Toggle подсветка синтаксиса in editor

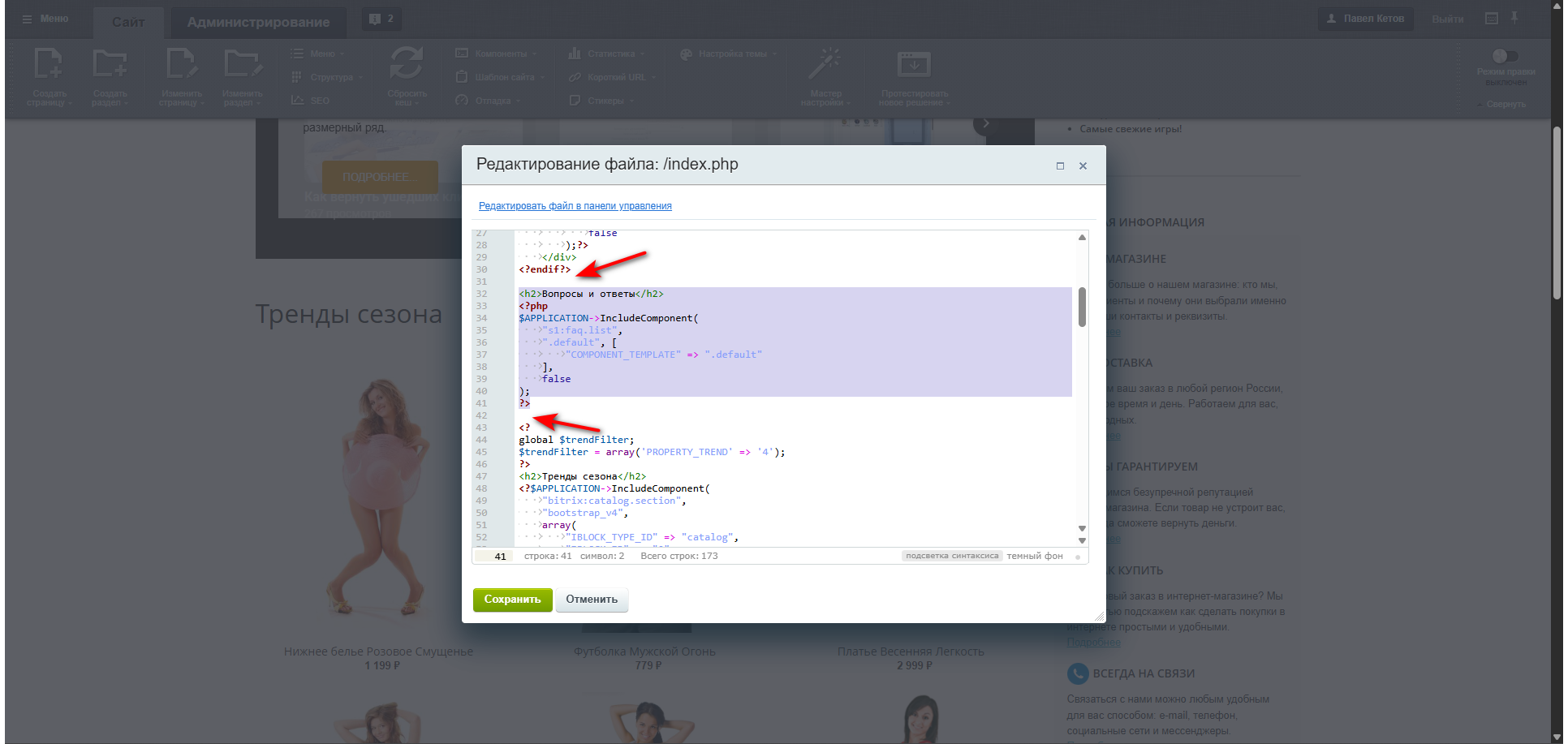(x=951, y=556)
